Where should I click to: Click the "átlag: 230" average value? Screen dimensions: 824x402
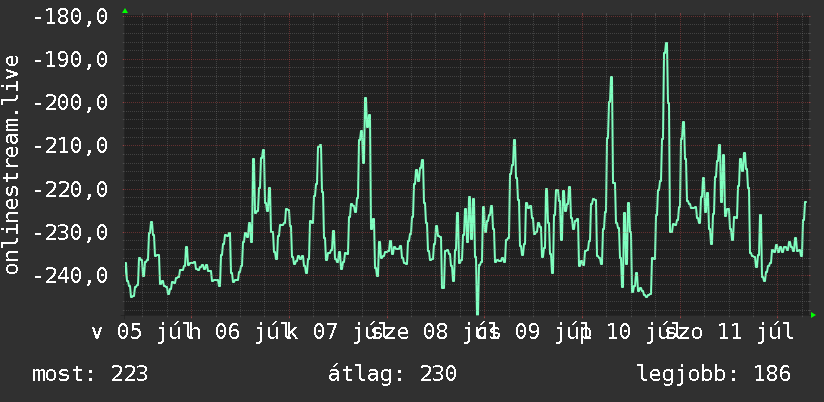392,374
